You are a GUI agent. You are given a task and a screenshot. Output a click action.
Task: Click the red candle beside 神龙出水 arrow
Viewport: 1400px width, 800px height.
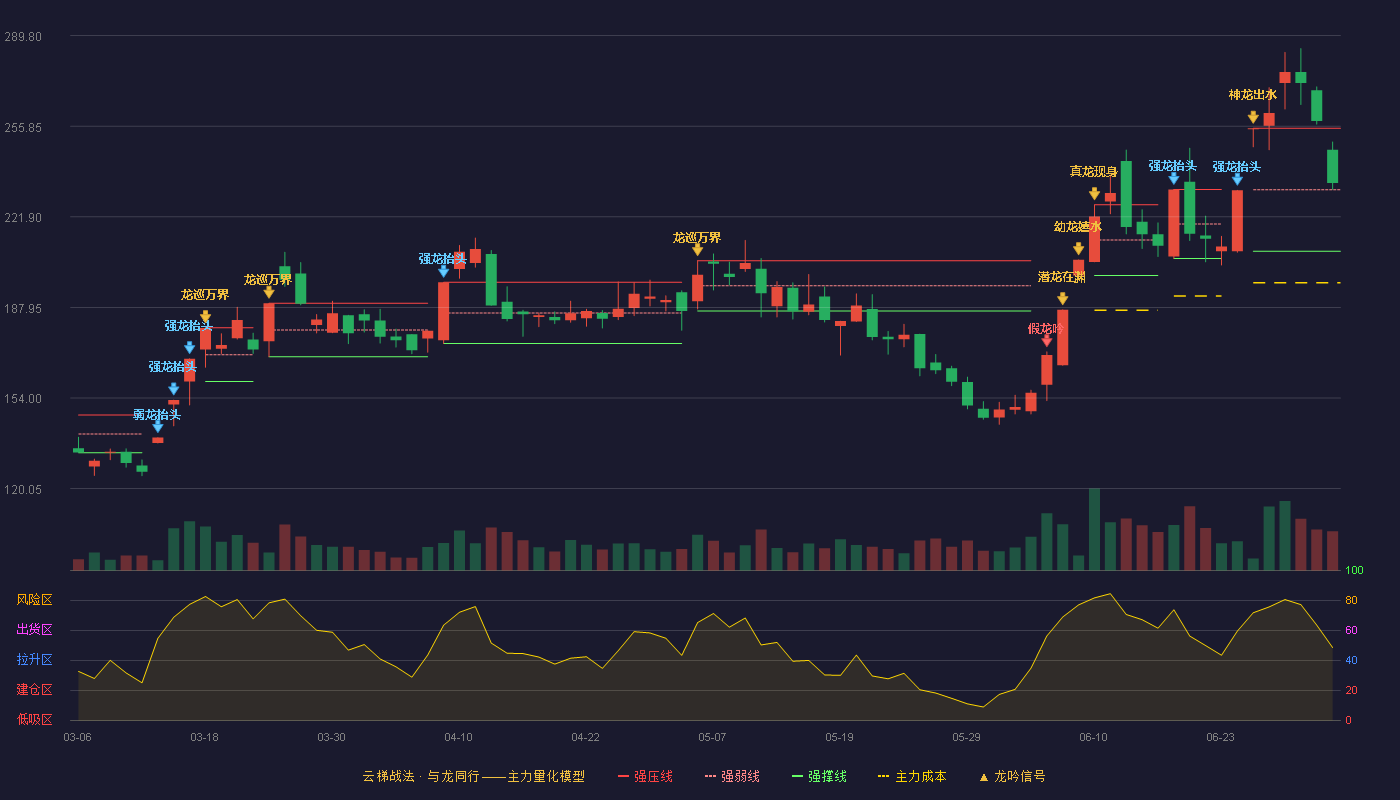[1269, 119]
